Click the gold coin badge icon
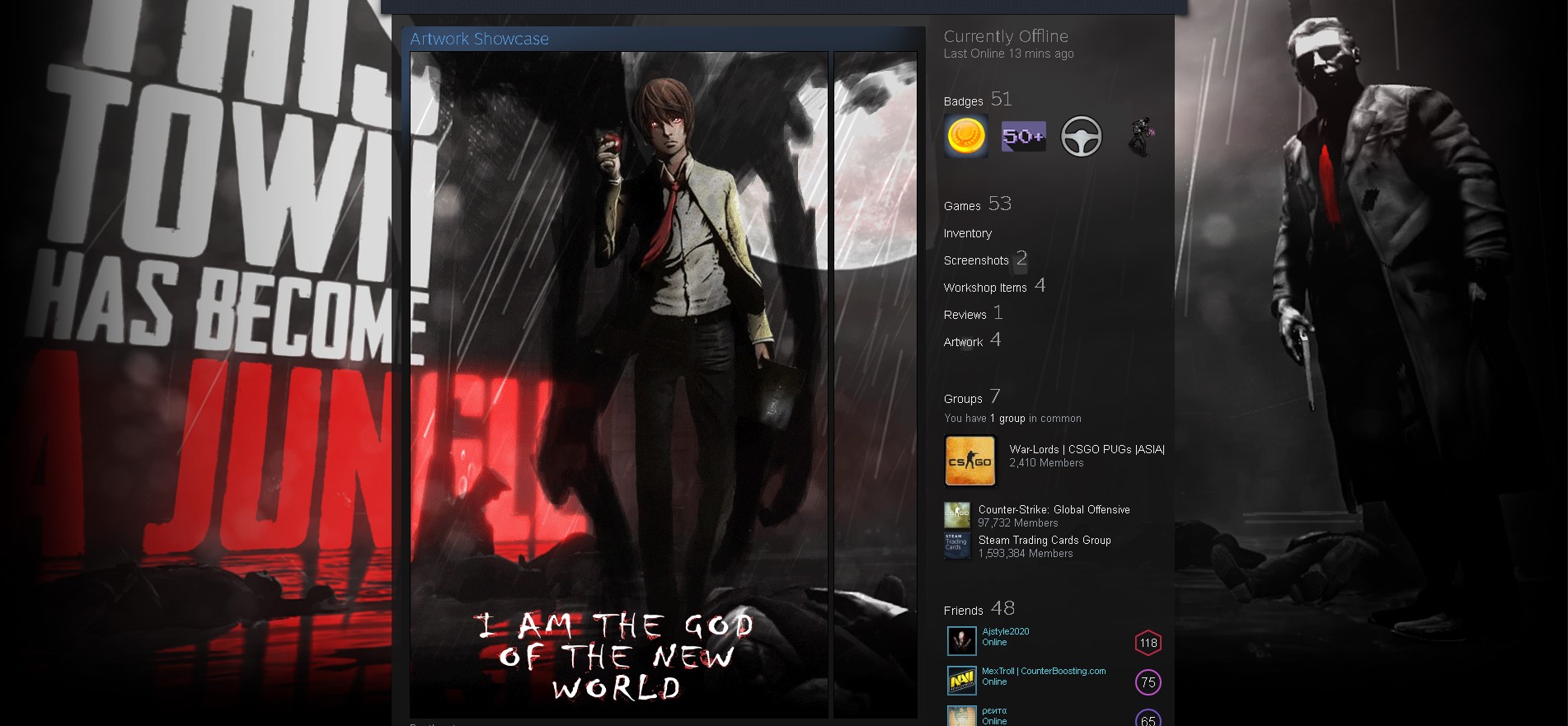1568x726 pixels. tap(966, 136)
